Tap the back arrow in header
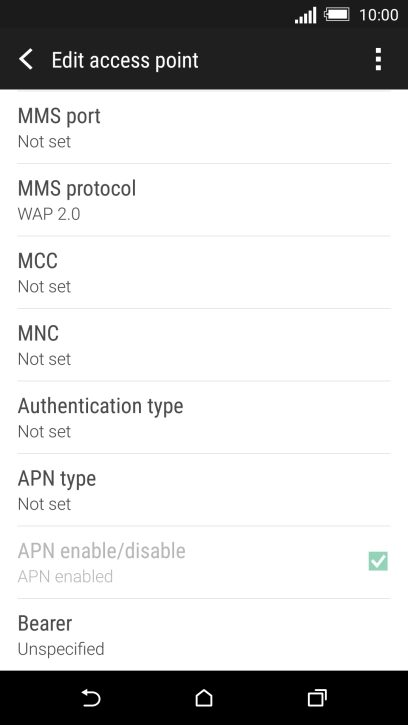This screenshot has width=408, height=725. (26, 60)
